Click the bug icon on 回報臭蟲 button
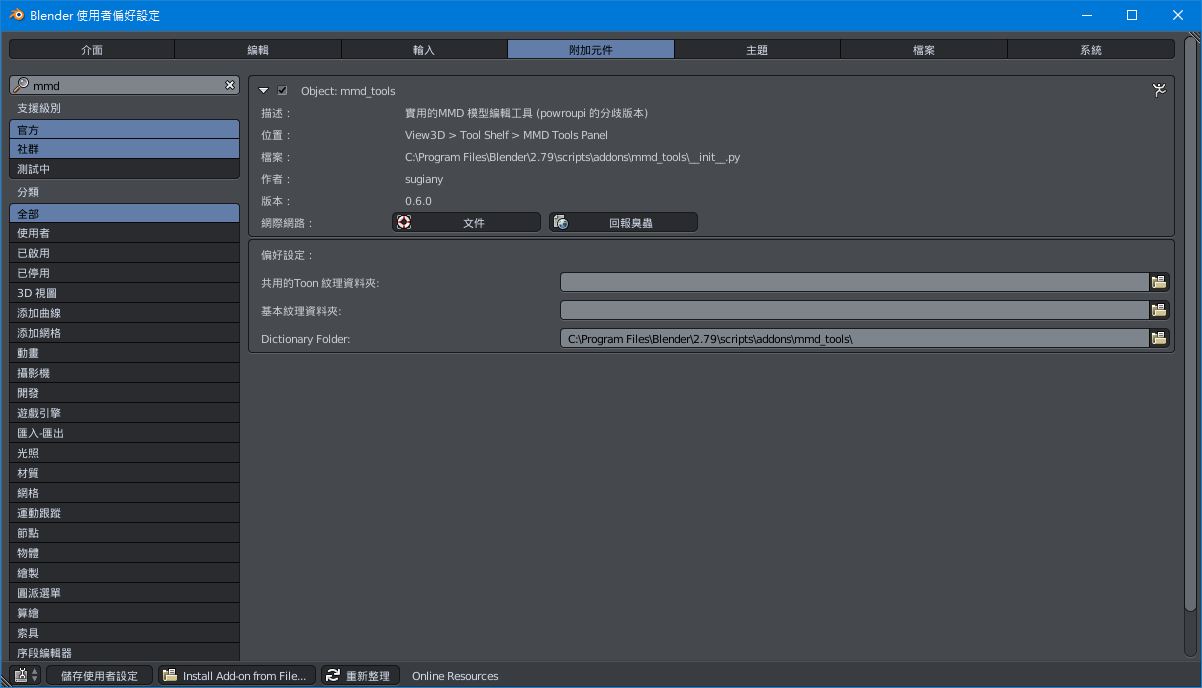 (560, 221)
